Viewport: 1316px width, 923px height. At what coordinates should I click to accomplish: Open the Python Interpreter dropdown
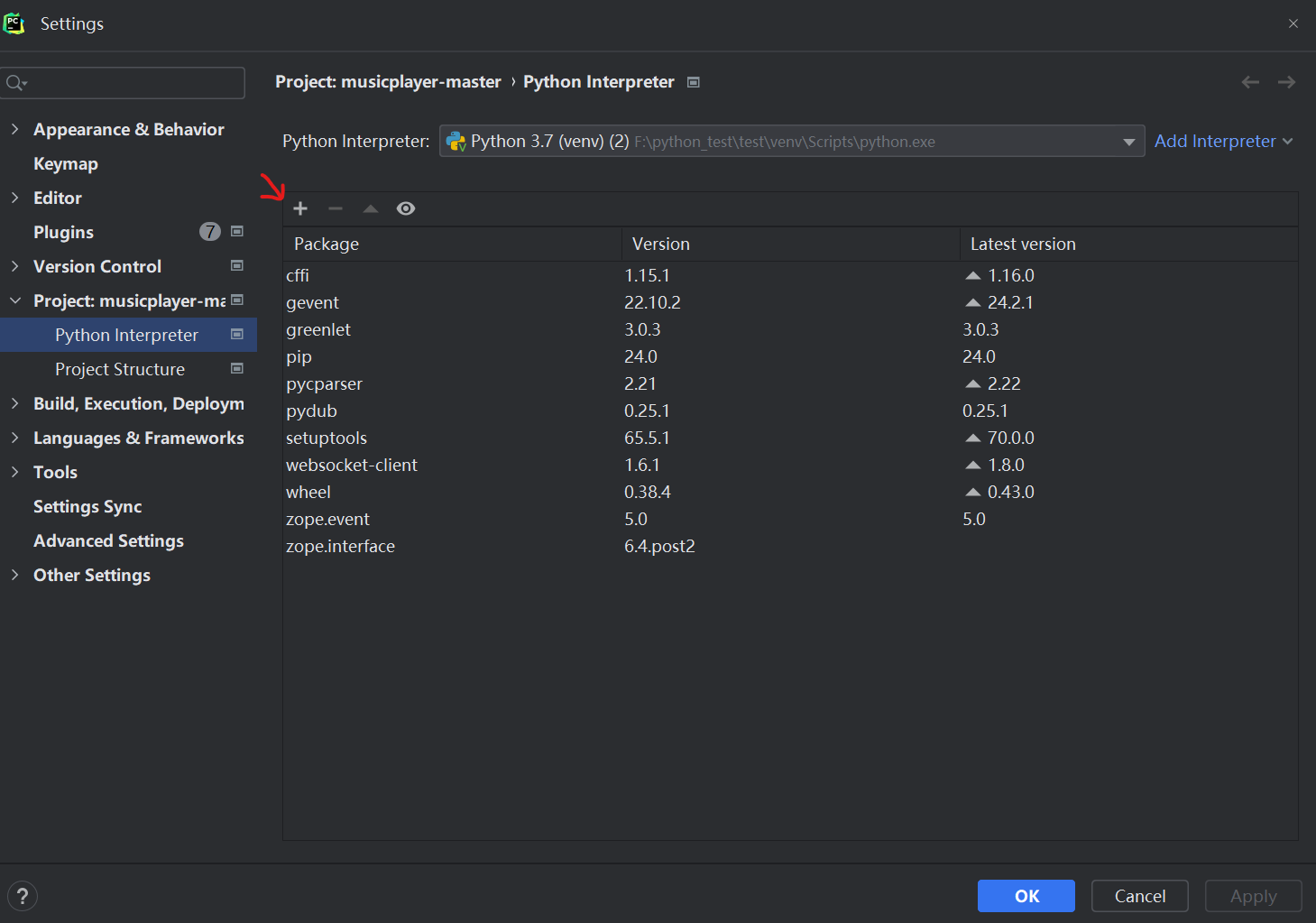click(792, 141)
